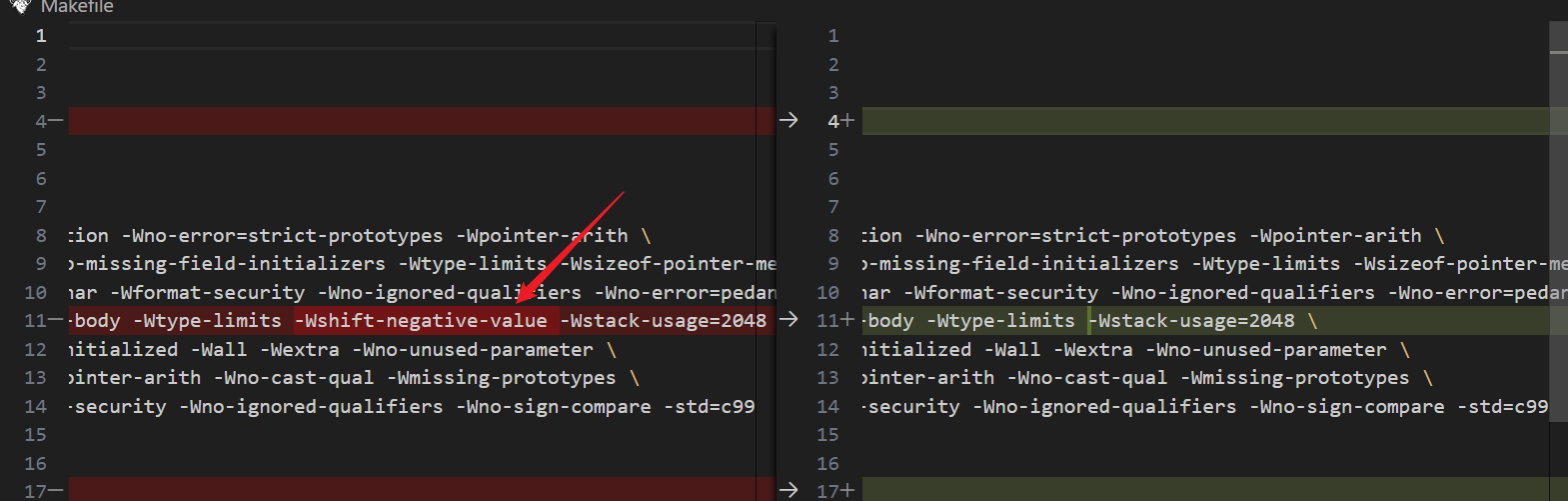
Task: Click -Wpointer-arith on line 8 of modified pane
Action: (x=1335, y=235)
